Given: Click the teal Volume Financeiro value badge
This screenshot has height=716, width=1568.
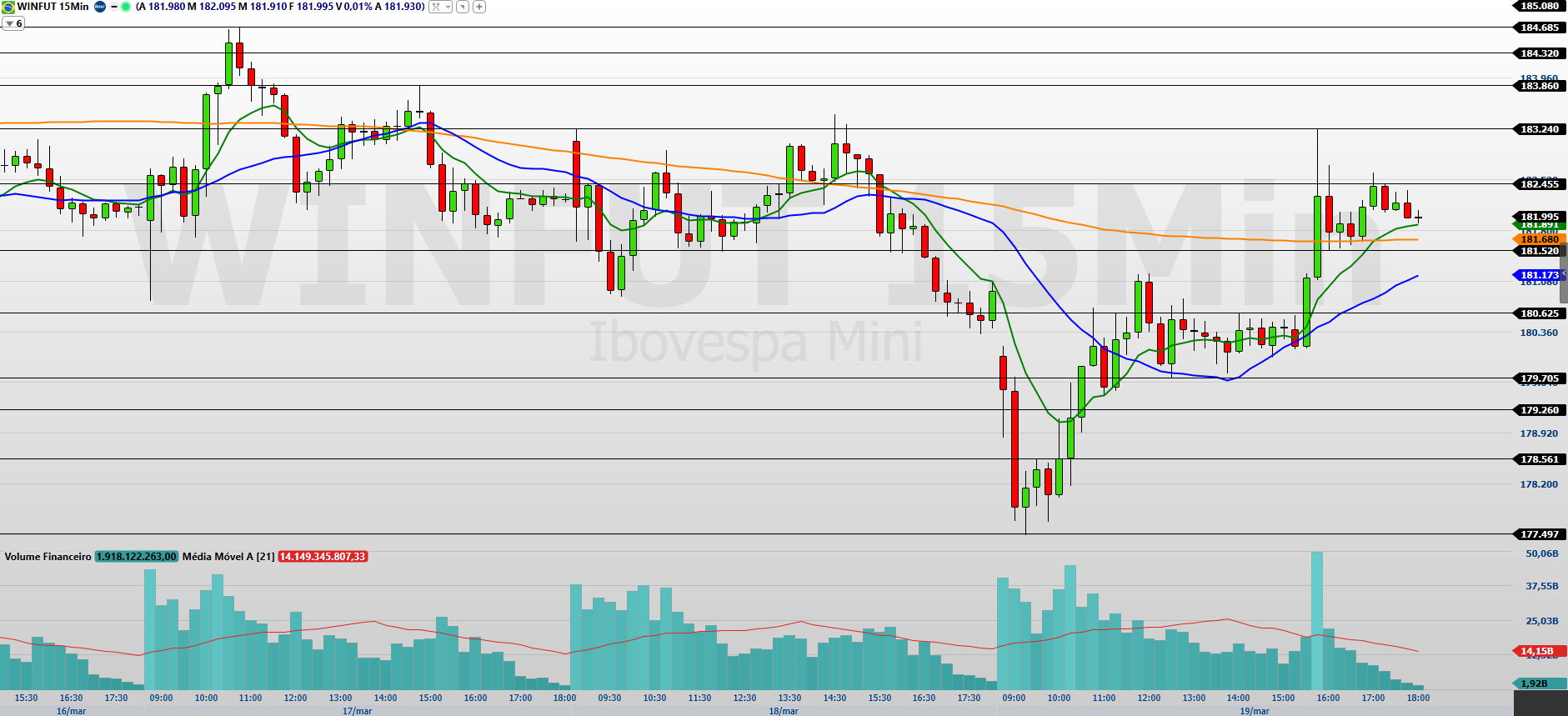Looking at the screenshot, I should (136, 557).
